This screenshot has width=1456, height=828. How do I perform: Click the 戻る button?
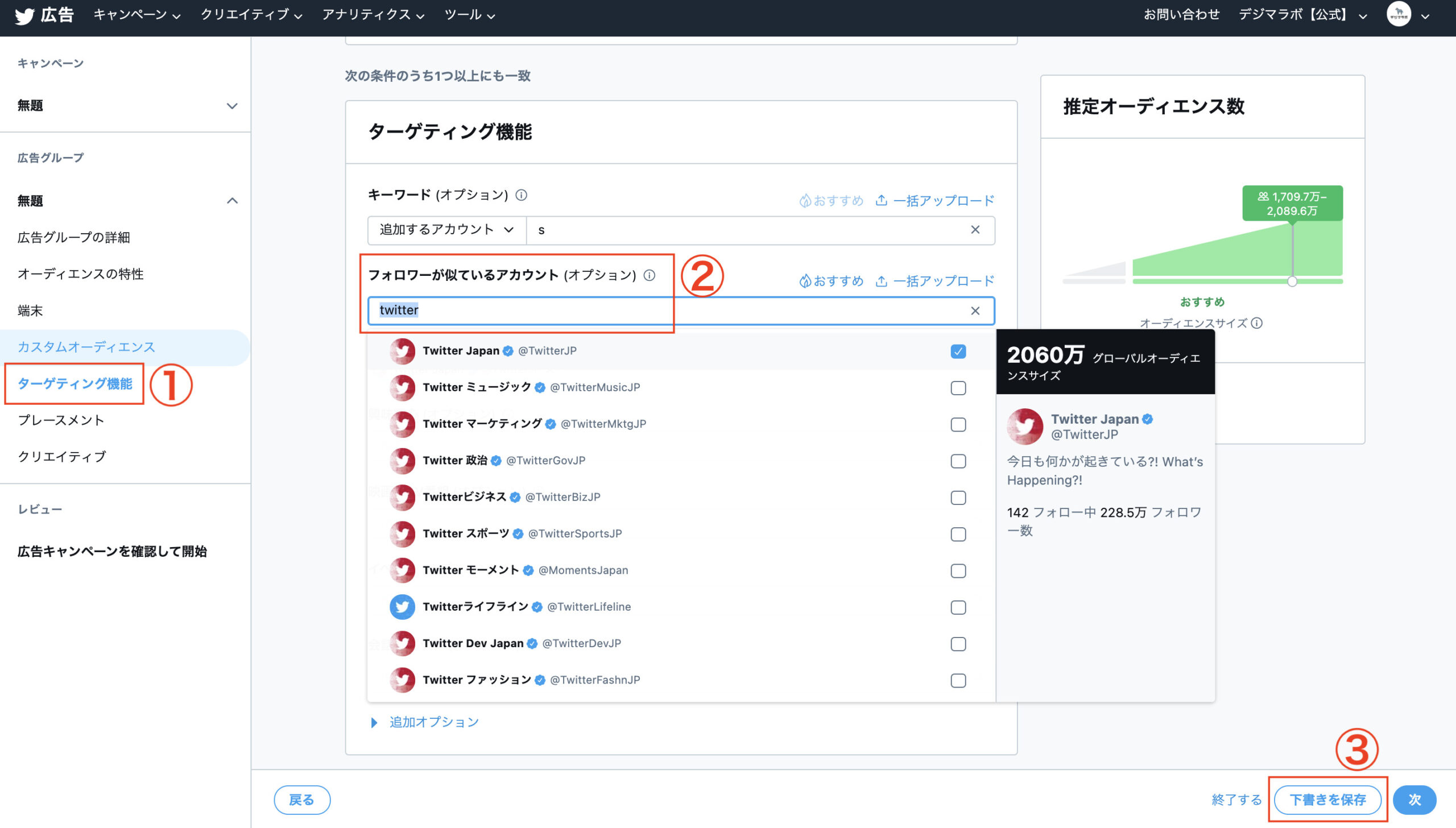(x=301, y=800)
